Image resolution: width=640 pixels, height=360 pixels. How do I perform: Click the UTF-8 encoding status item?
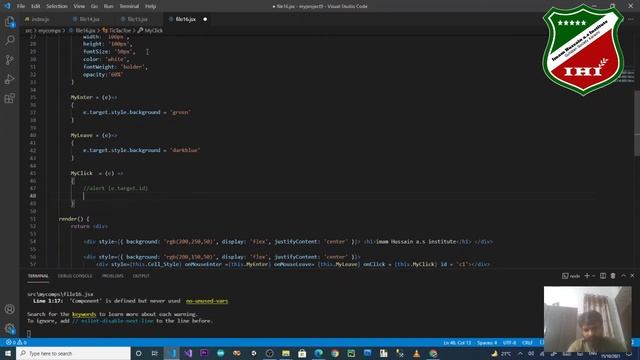(x=510, y=342)
